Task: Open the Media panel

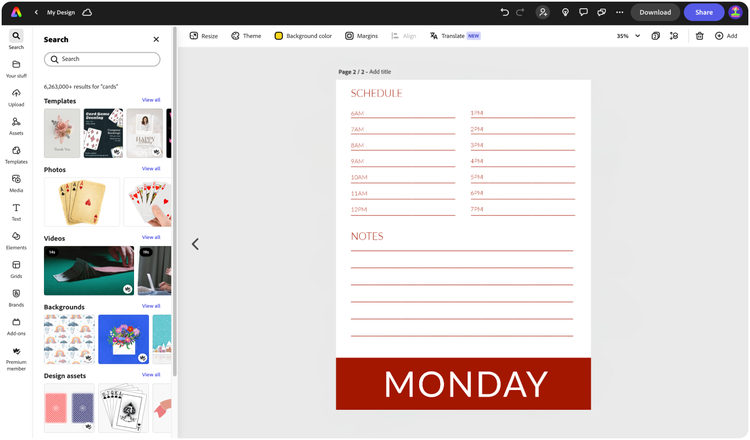Action: point(16,184)
